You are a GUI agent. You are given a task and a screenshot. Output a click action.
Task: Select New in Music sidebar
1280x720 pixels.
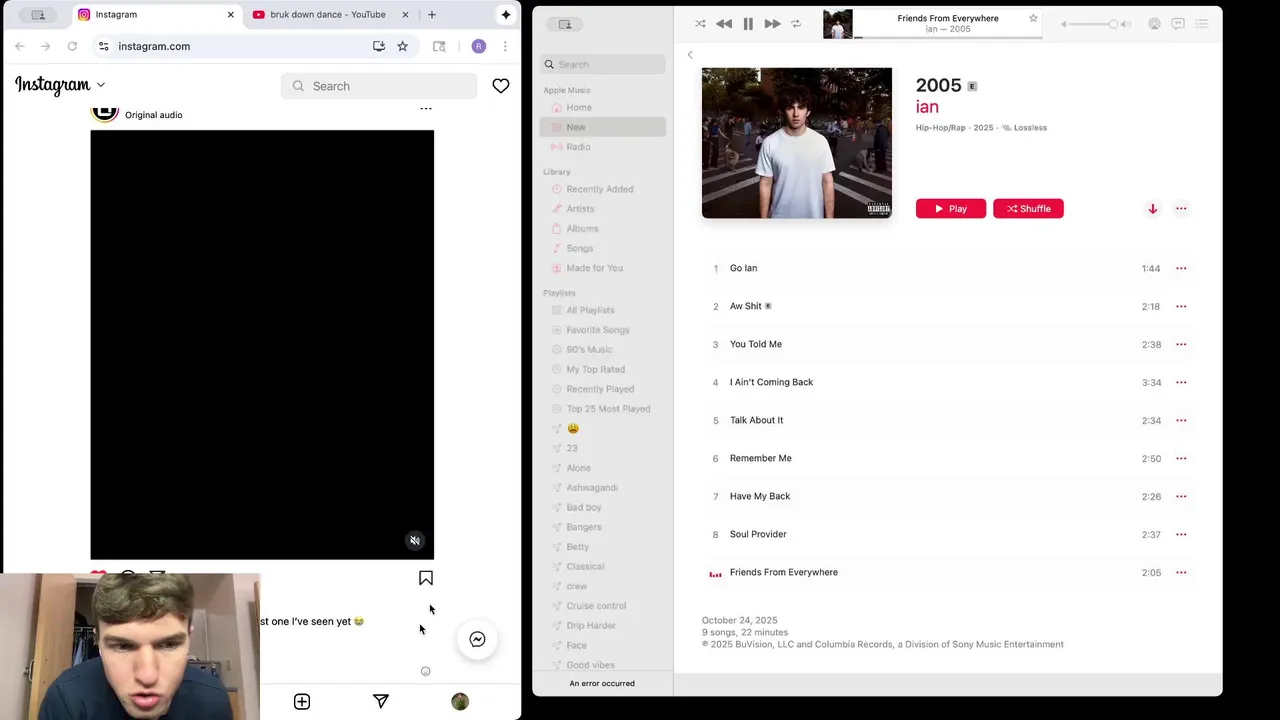[603, 127]
